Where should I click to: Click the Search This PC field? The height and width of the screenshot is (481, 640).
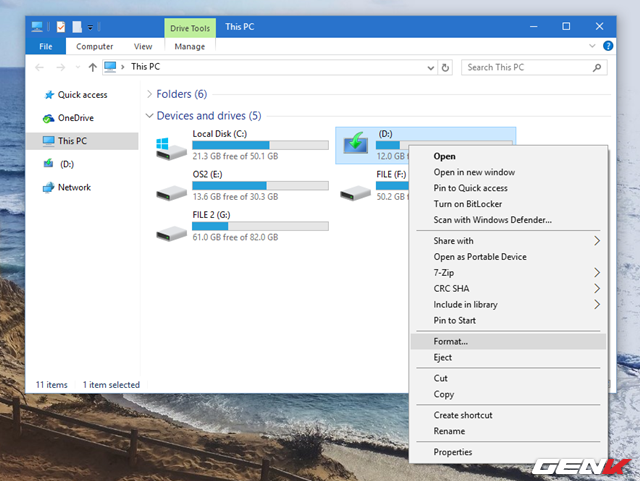(534, 67)
